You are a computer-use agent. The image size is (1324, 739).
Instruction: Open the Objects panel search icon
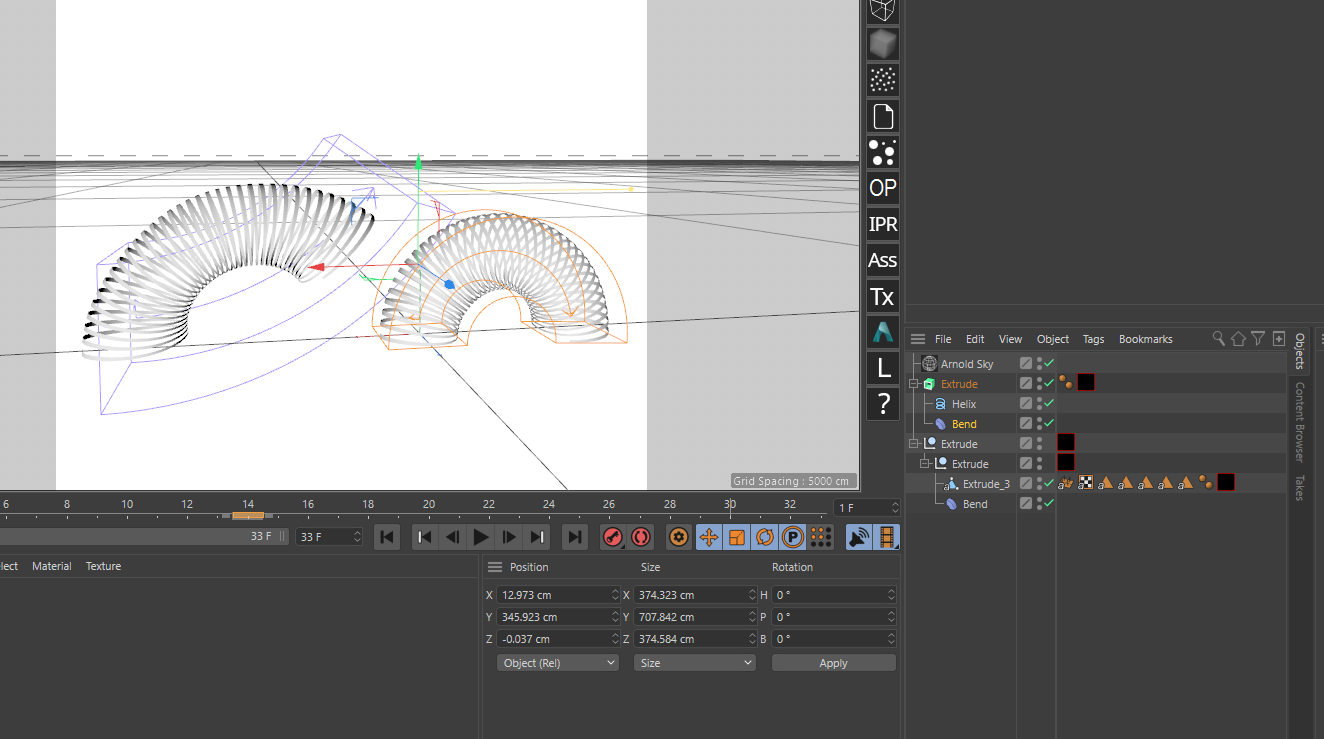1218,339
